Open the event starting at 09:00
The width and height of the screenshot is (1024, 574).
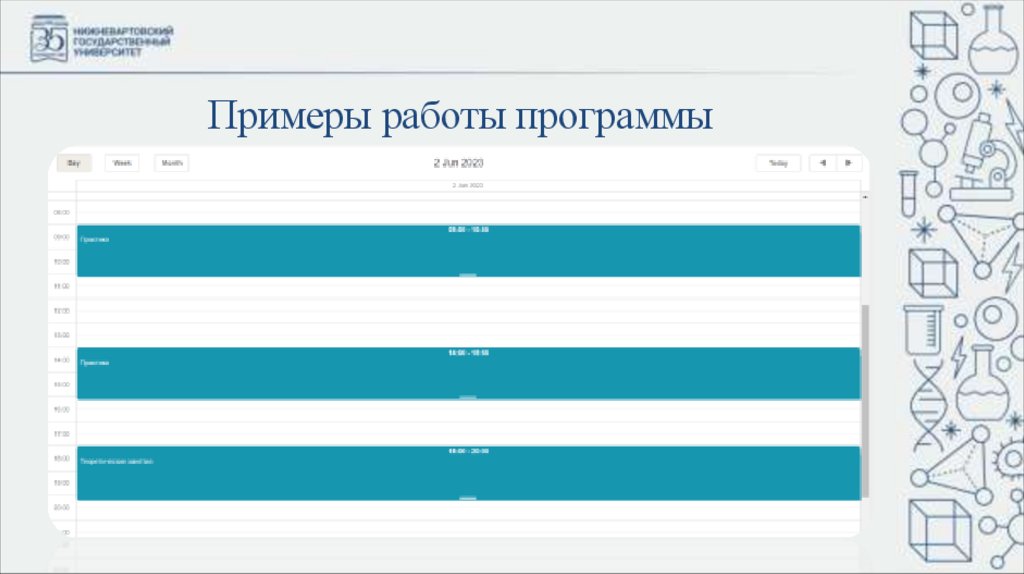[x=468, y=251]
